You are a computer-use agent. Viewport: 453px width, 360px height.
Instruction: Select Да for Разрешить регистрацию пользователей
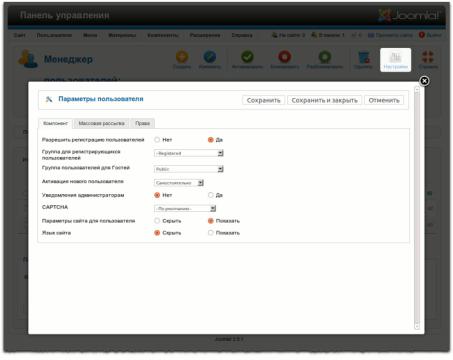tap(210, 140)
